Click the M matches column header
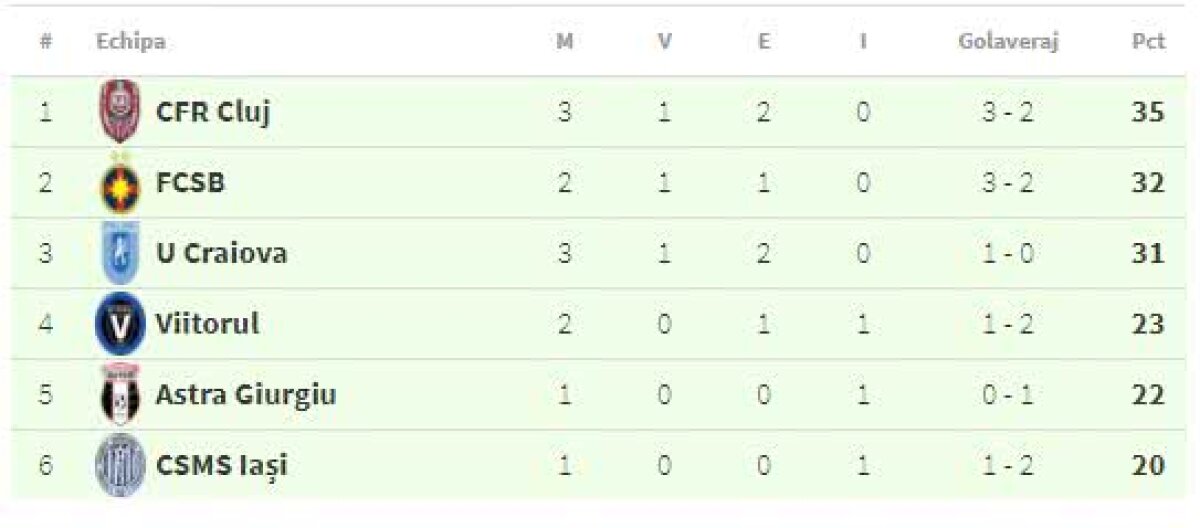This screenshot has width=1200, height=528. click(x=564, y=42)
